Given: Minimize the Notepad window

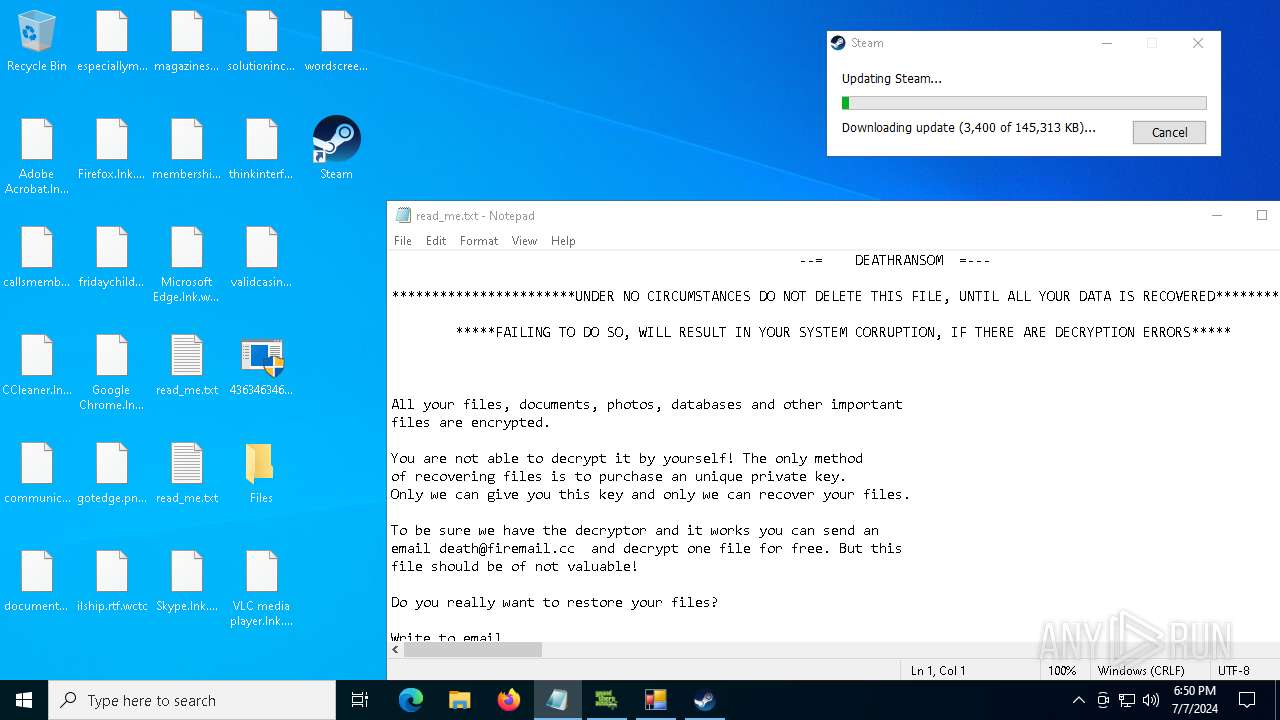Looking at the screenshot, I should [1217, 215].
